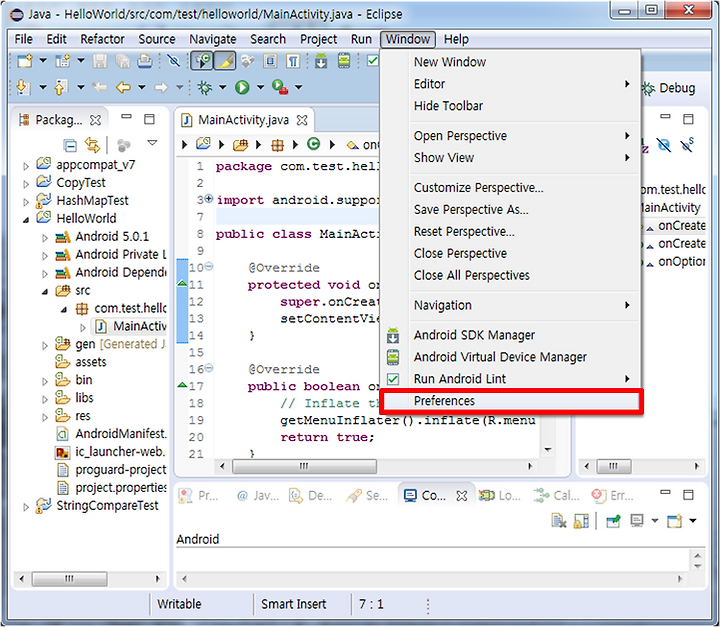
Task: Click Package Explorer horizontal scrollbar thumb
Action: pyautogui.click(x=69, y=579)
